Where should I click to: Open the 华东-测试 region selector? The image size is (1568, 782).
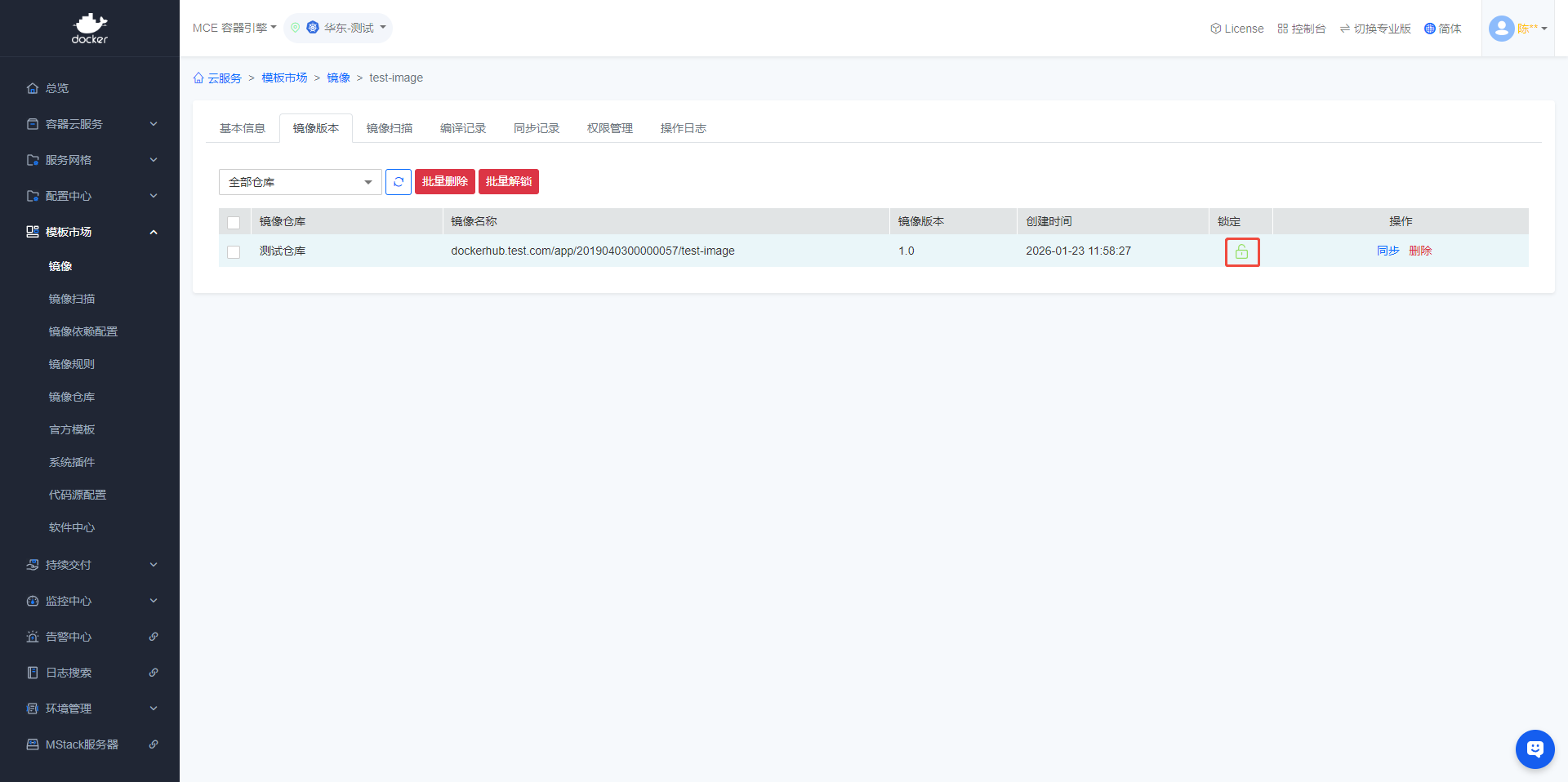click(x=339, y=28)
